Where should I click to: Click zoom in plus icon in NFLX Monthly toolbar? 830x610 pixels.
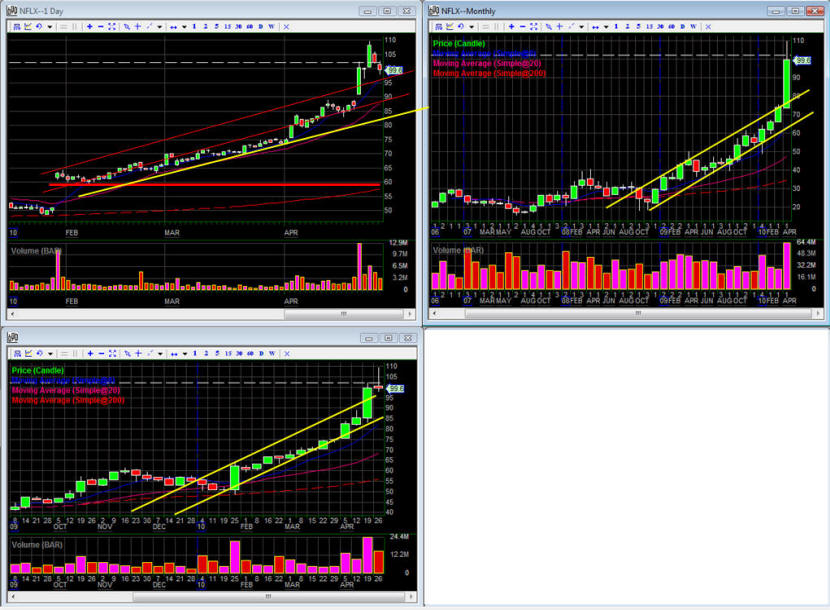[511, 26]
